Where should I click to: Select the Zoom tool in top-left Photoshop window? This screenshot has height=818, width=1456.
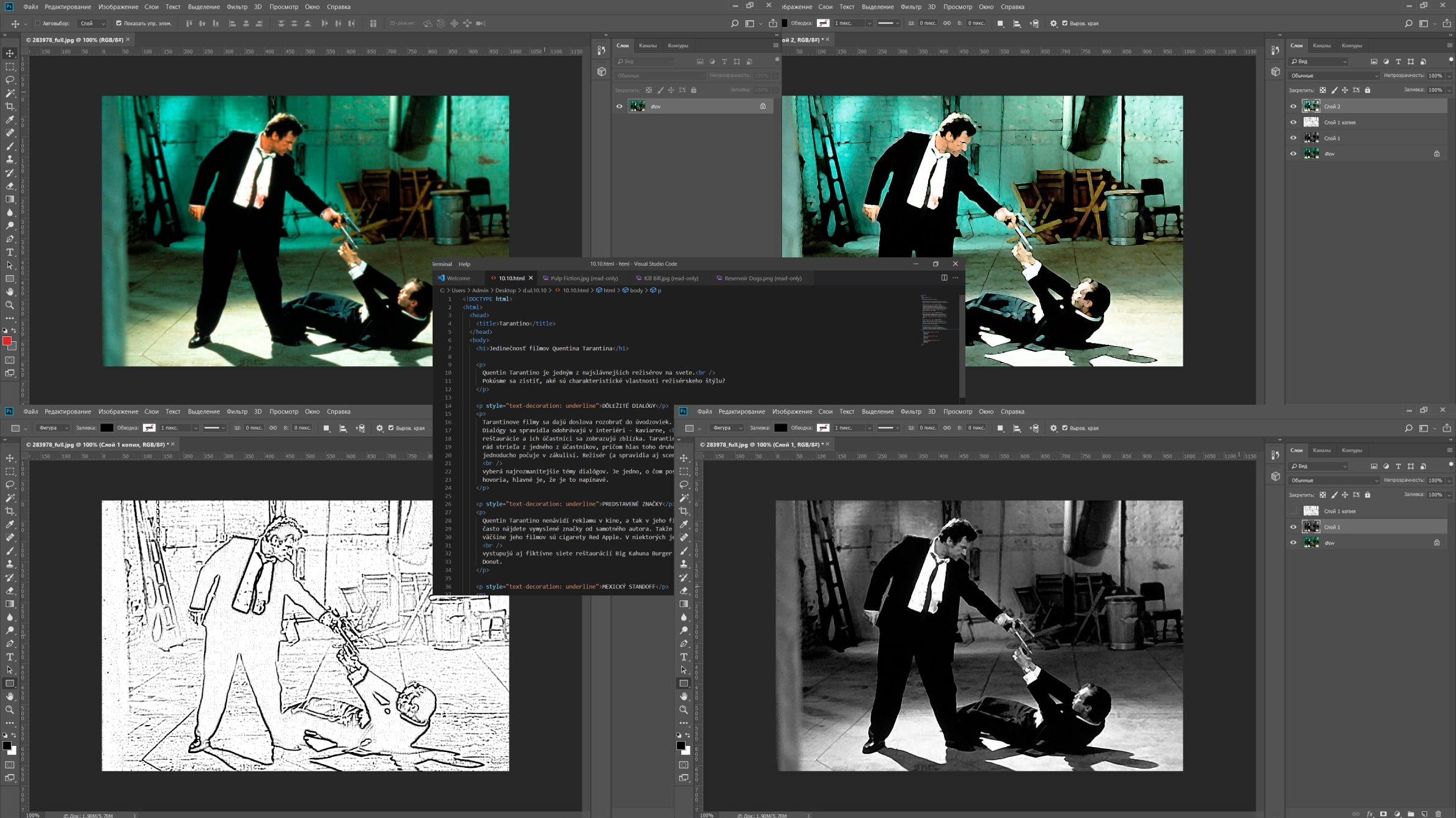pyautogui.click(x=10, y=304)
